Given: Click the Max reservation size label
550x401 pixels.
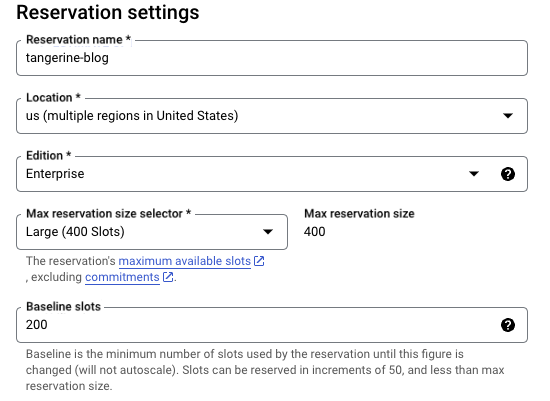Looking at the screenshot, I should click(359, 213).
